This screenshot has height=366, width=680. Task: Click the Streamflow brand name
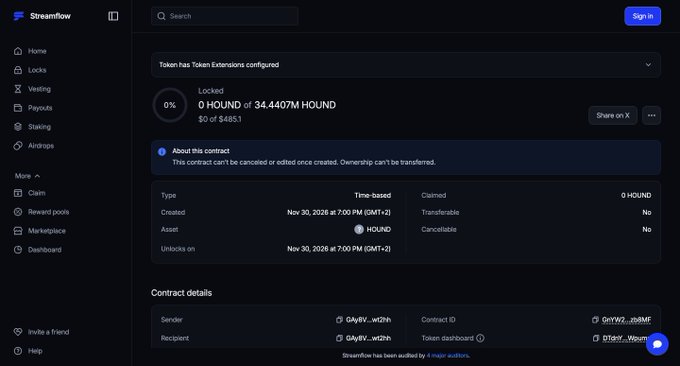click(x=50, y=16)
